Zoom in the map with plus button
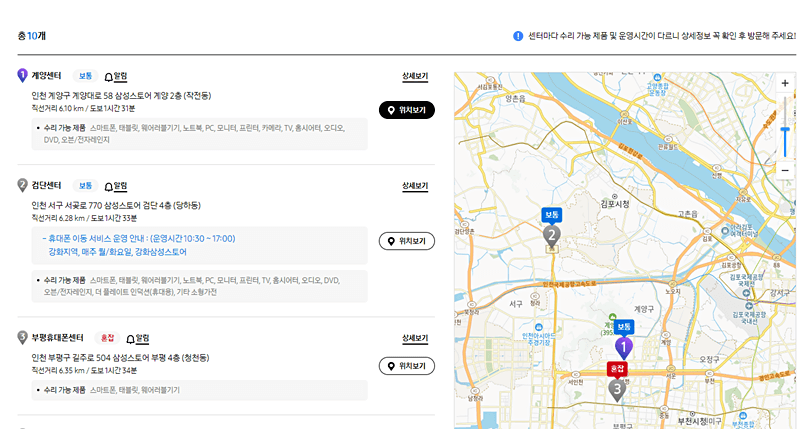The image size is (800, 429). click(785, 83)
